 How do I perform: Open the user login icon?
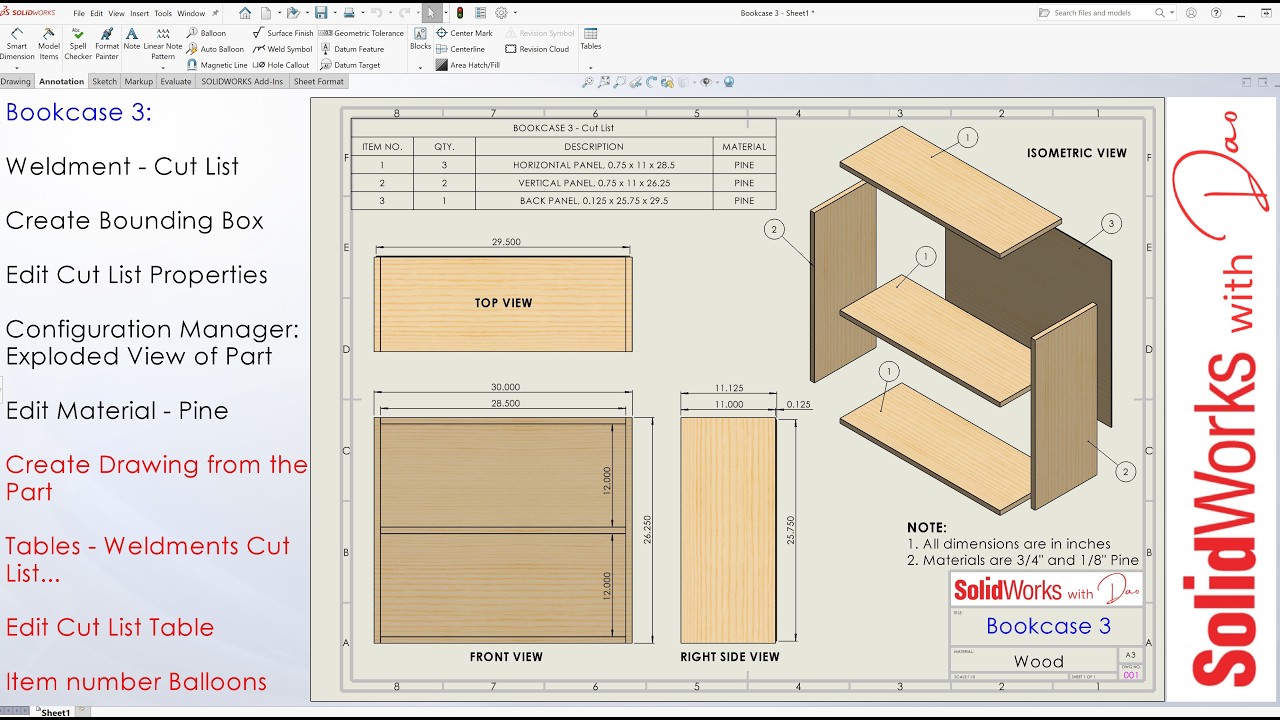point(1189,13)
